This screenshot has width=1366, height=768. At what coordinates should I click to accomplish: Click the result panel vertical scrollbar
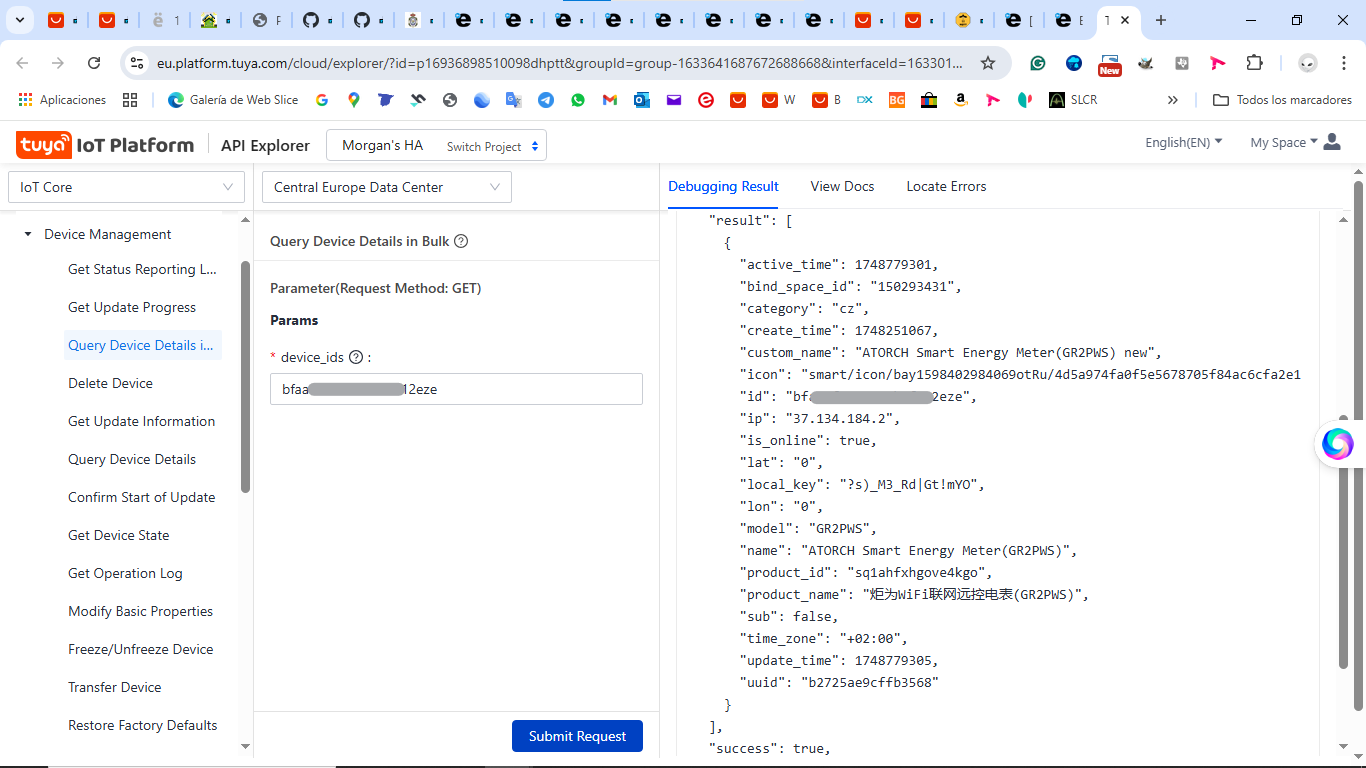click(x=1344, y=542)
